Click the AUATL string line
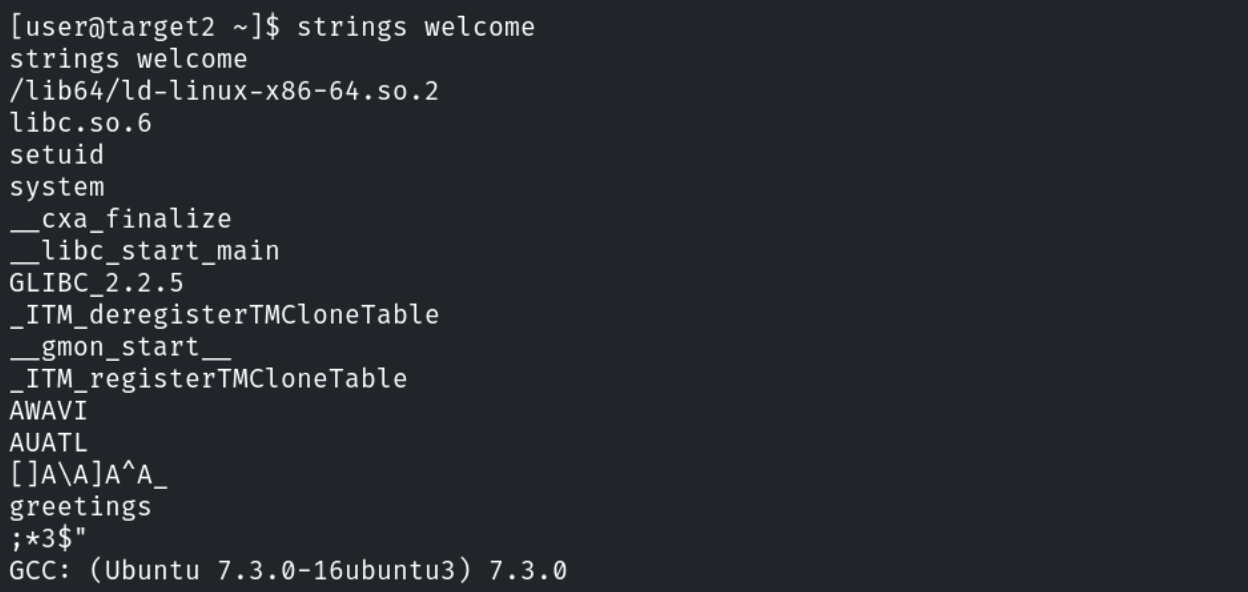Screen dimensions: 1248x592 tap(49, 443)
